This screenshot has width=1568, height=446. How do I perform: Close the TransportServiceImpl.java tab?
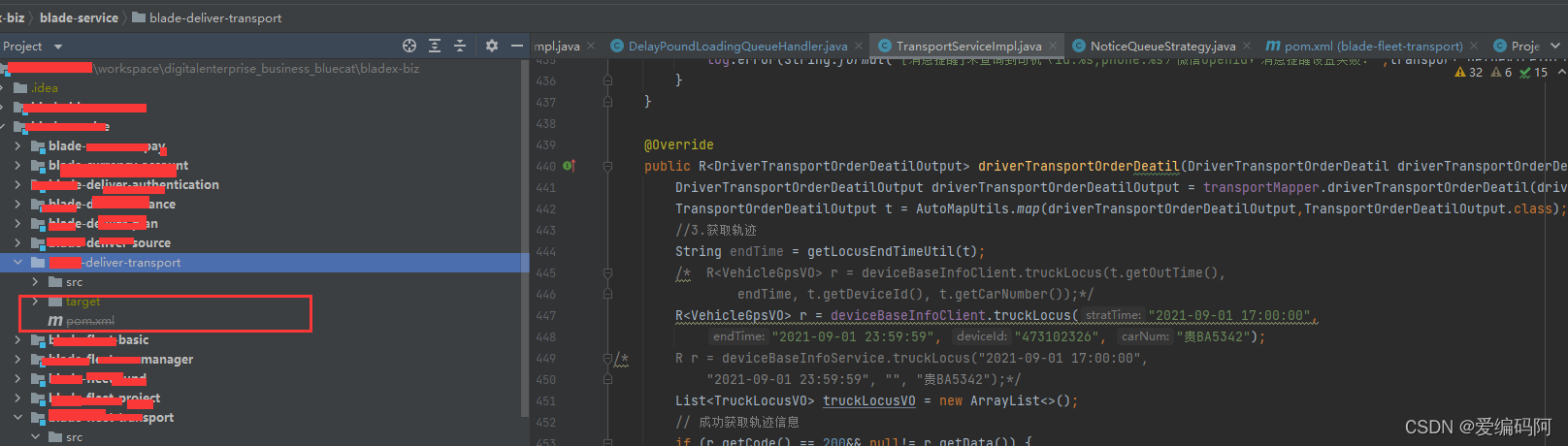1053,46
